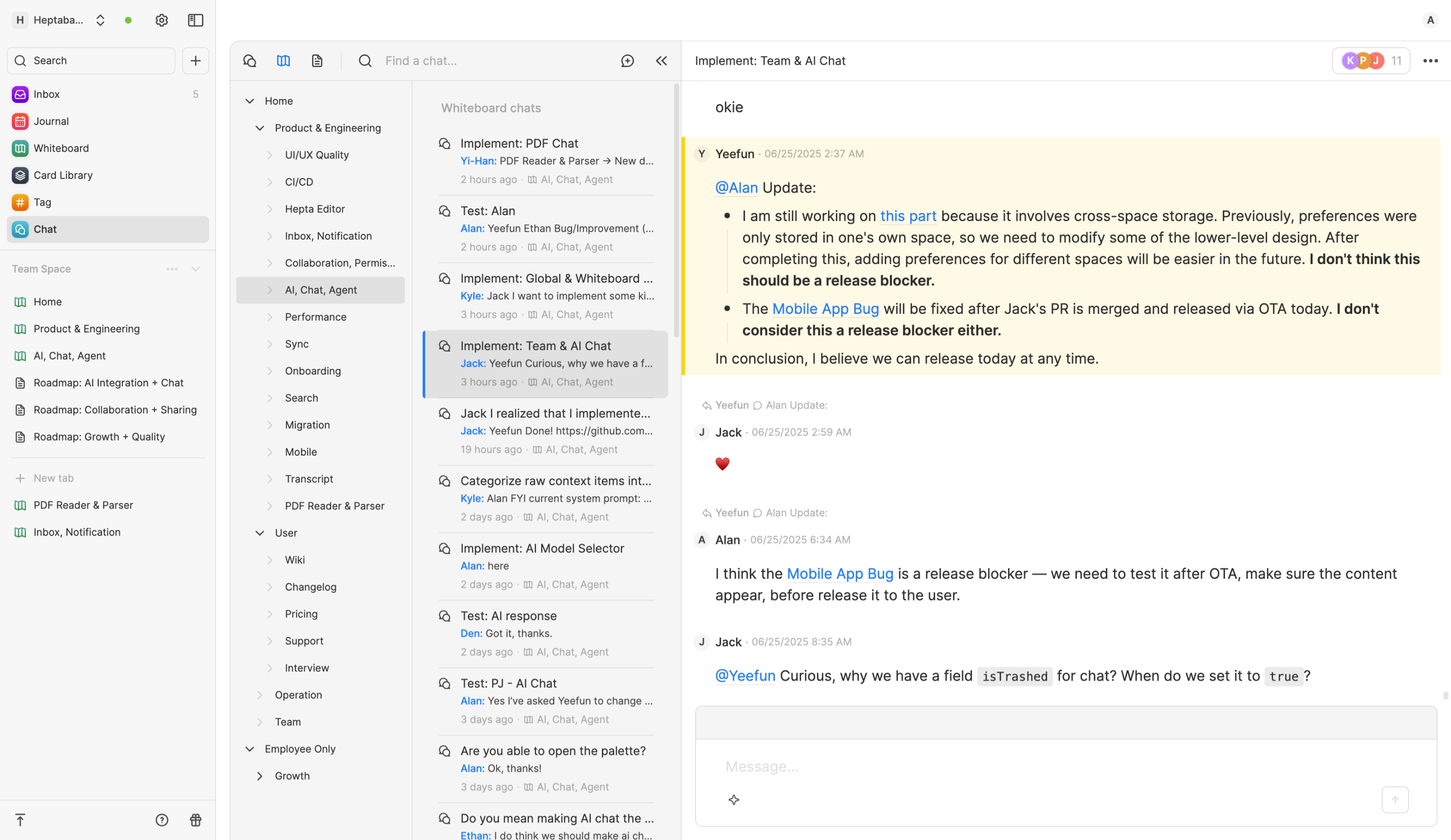Switch to all chats view icon
This screenshot has height=840, width=1451.
(x=250, y=60)
